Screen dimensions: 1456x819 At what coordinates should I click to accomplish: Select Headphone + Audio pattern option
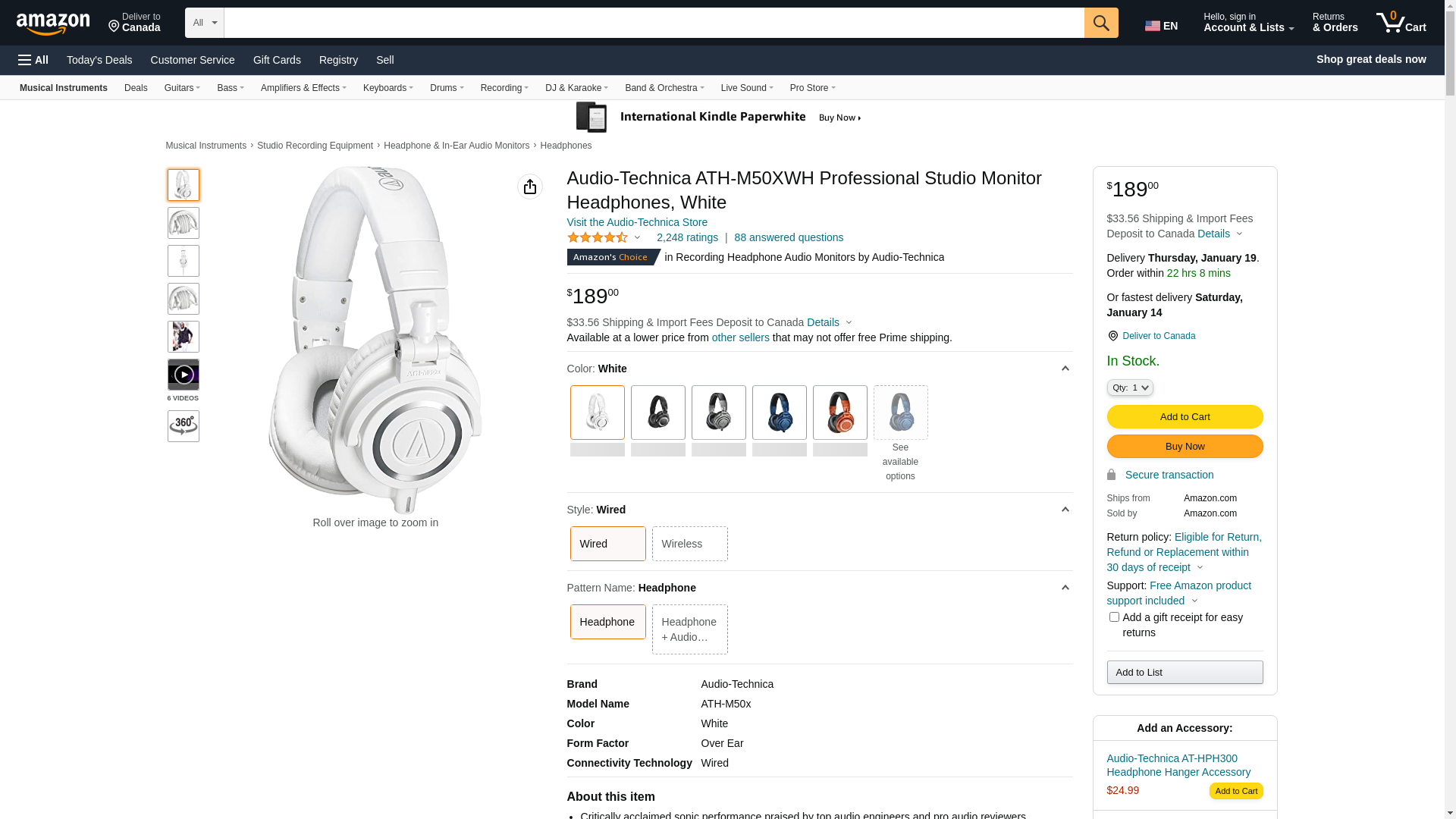click(689, 629)
